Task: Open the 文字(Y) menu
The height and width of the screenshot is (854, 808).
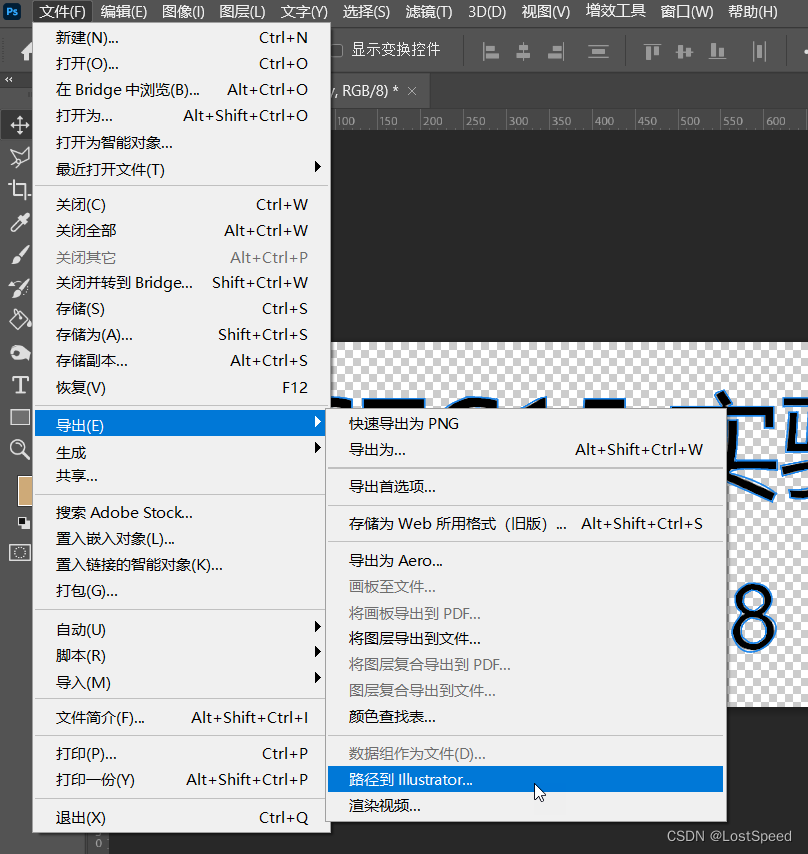Action: click(304, 11)
